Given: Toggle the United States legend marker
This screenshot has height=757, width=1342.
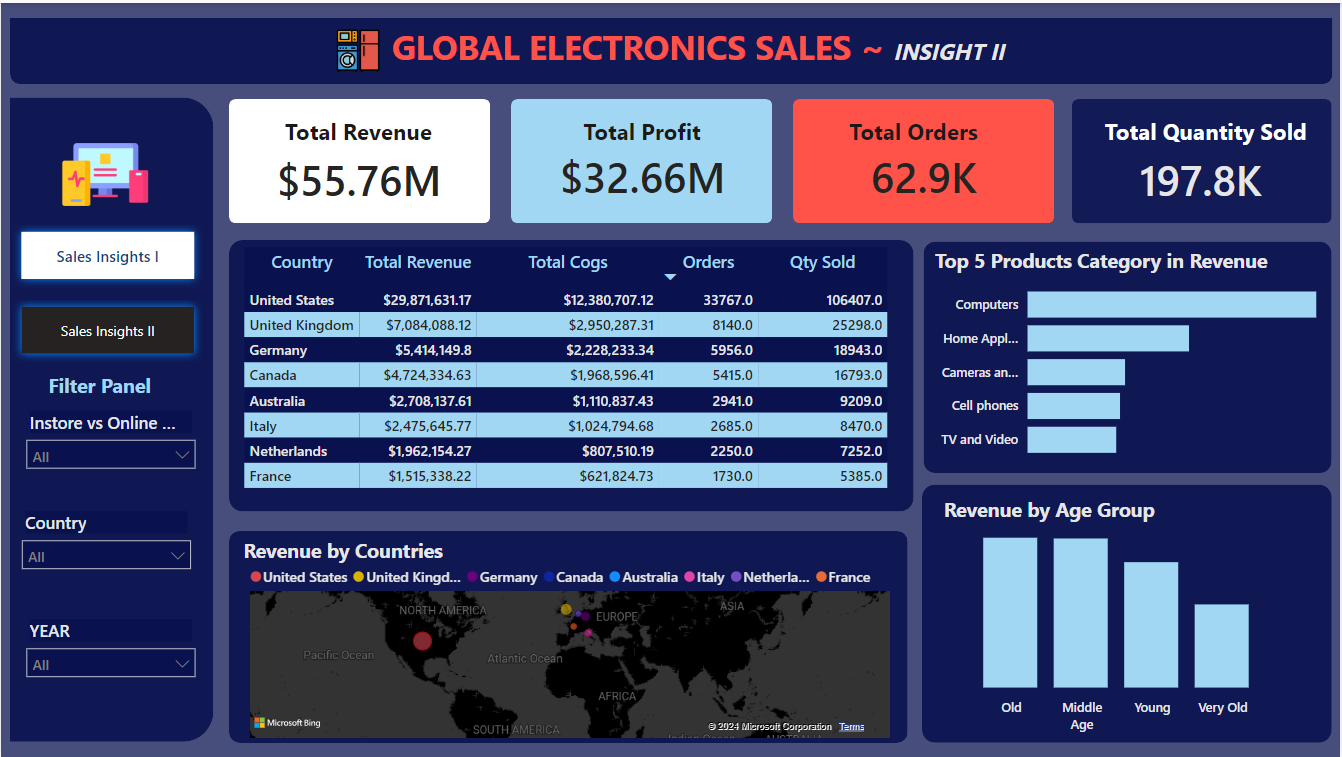Looking at the screenshot, I should (x=256, y=577).
